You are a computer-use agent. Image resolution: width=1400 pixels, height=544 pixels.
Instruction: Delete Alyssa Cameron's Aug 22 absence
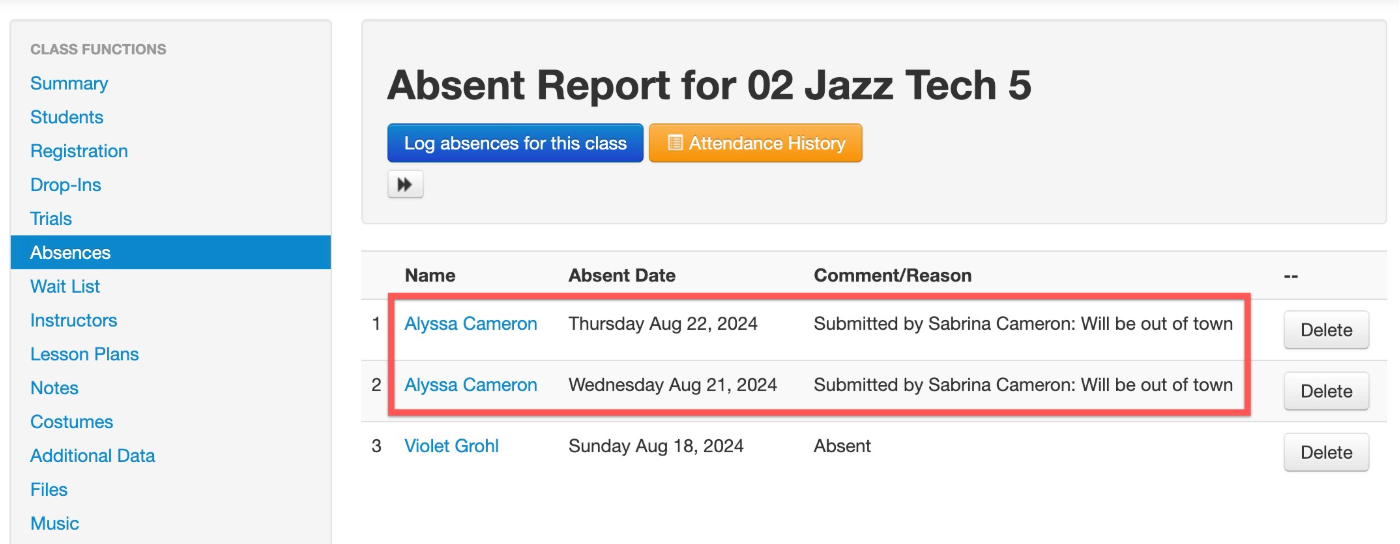tap(1326, 330)
